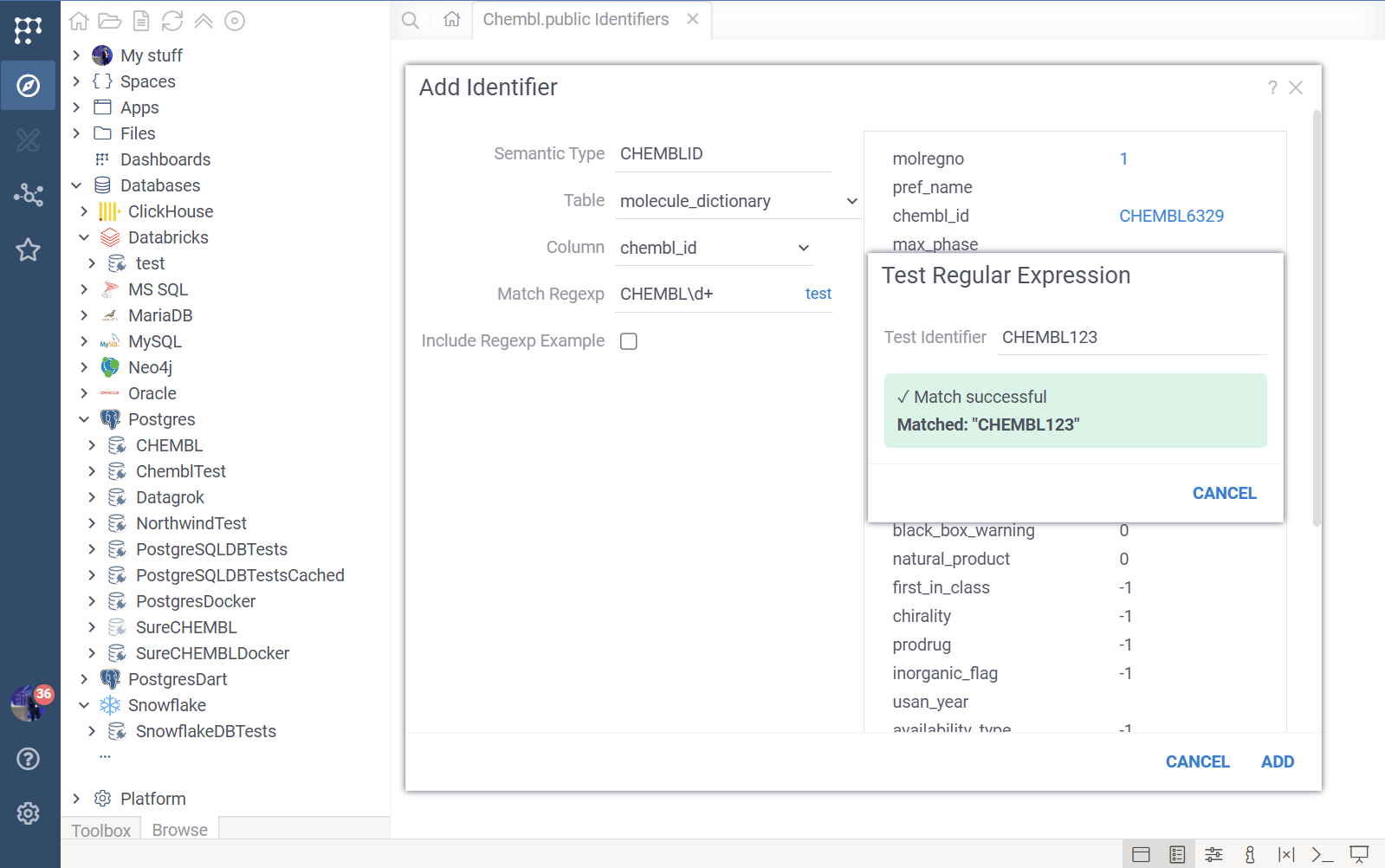Image resolution: width=1385 pixels, height=868 pixels.
Task: Click CANCEL in Test Regular Expression popup
Action: tap(1224, 493)
